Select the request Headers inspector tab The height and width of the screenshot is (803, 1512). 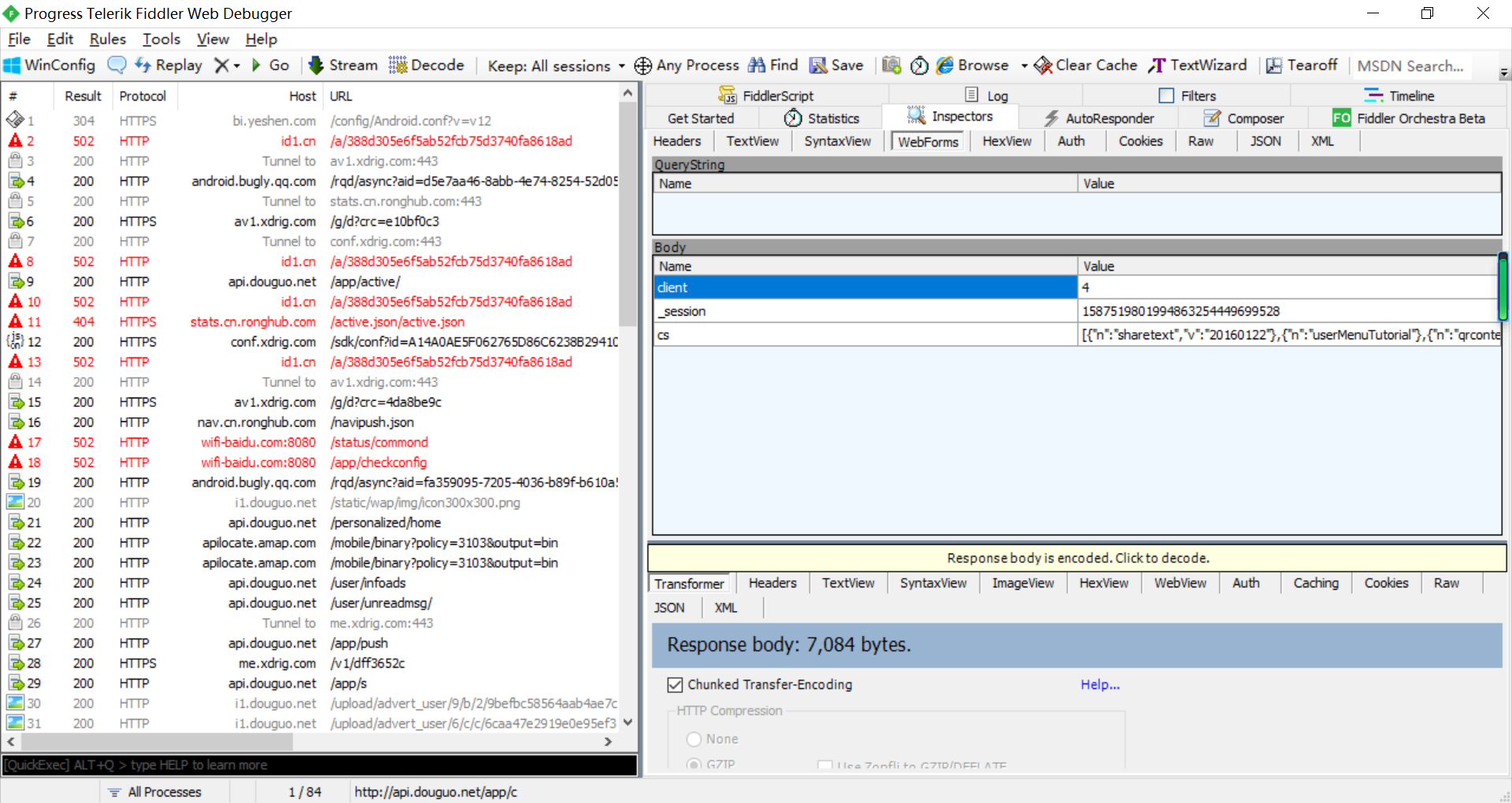tap(677, 141)
